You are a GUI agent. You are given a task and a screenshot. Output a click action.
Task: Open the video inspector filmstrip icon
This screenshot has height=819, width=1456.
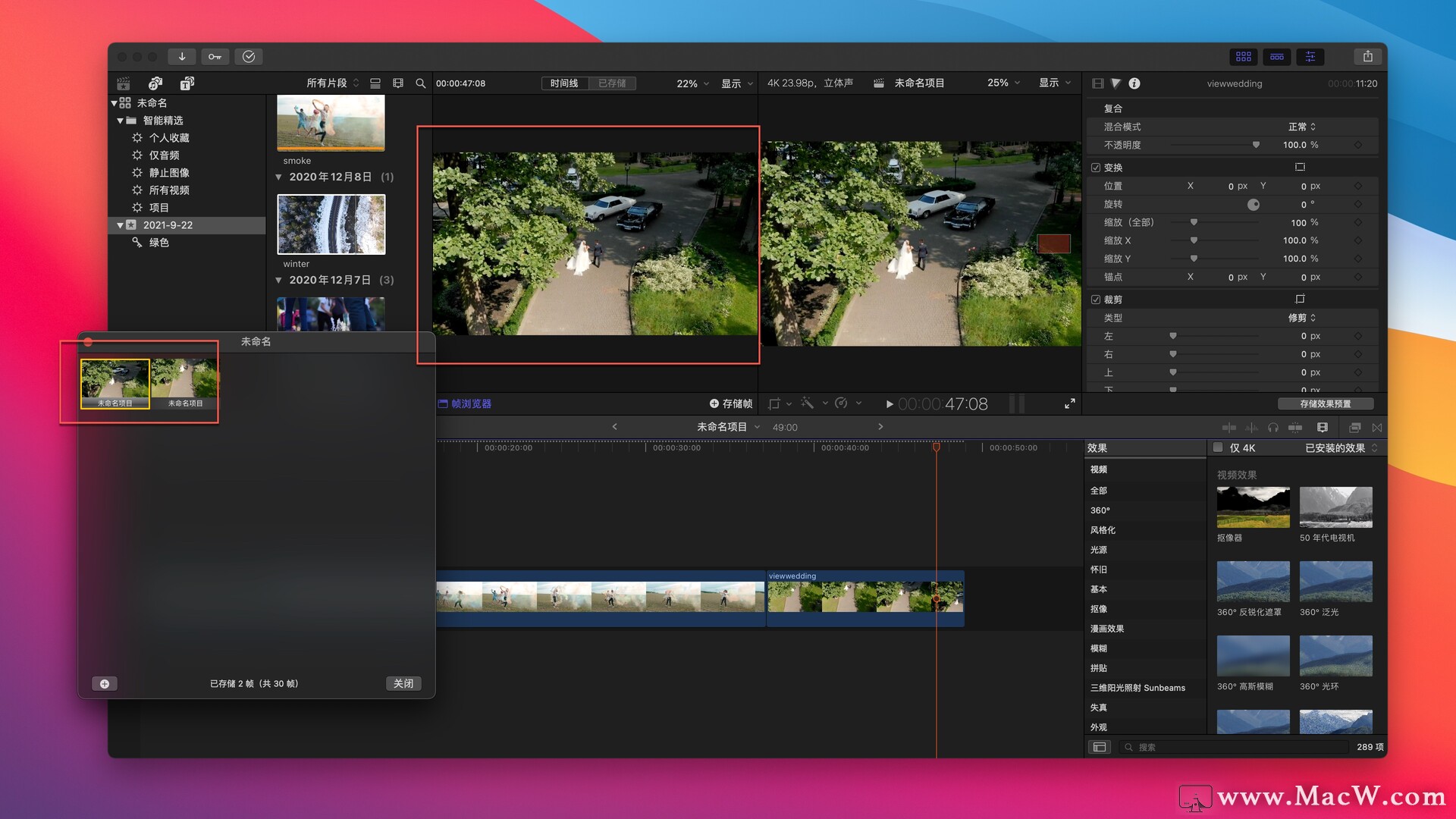[1097, 83]
